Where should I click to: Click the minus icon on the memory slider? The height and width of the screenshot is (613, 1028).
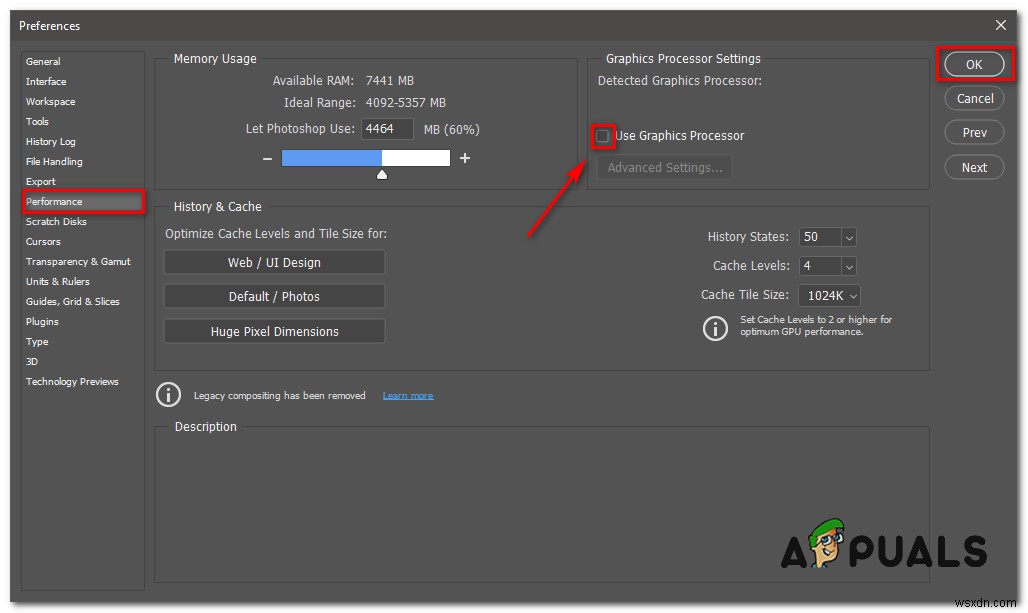[267, 157]
